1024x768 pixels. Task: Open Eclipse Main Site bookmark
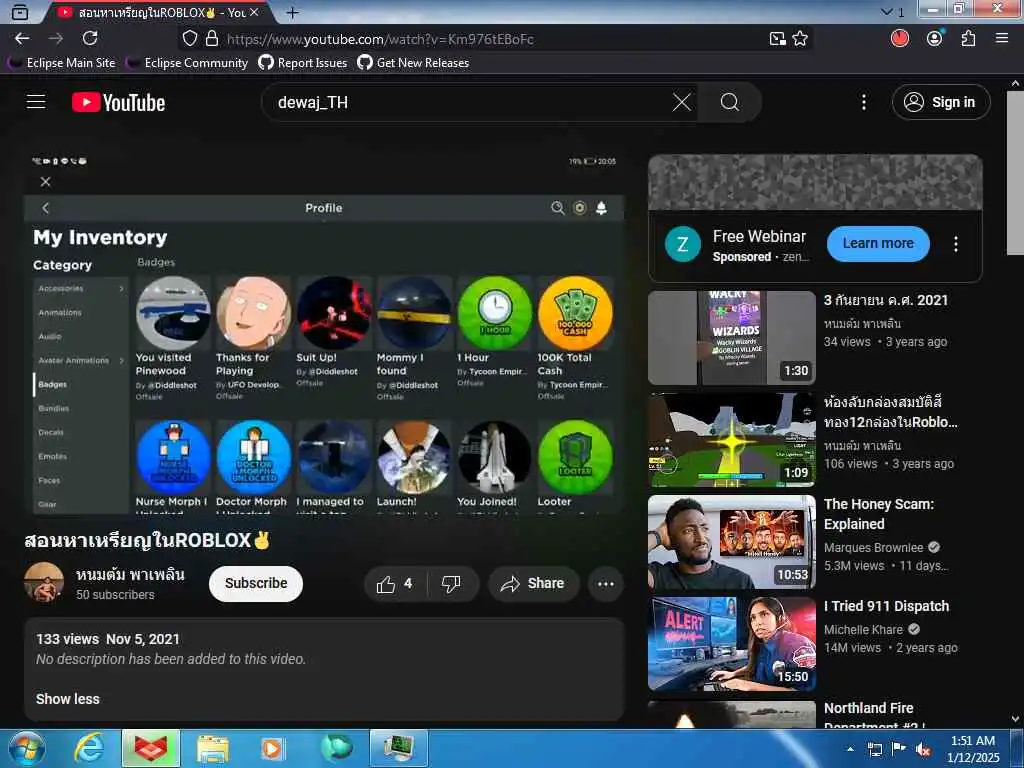61,63
